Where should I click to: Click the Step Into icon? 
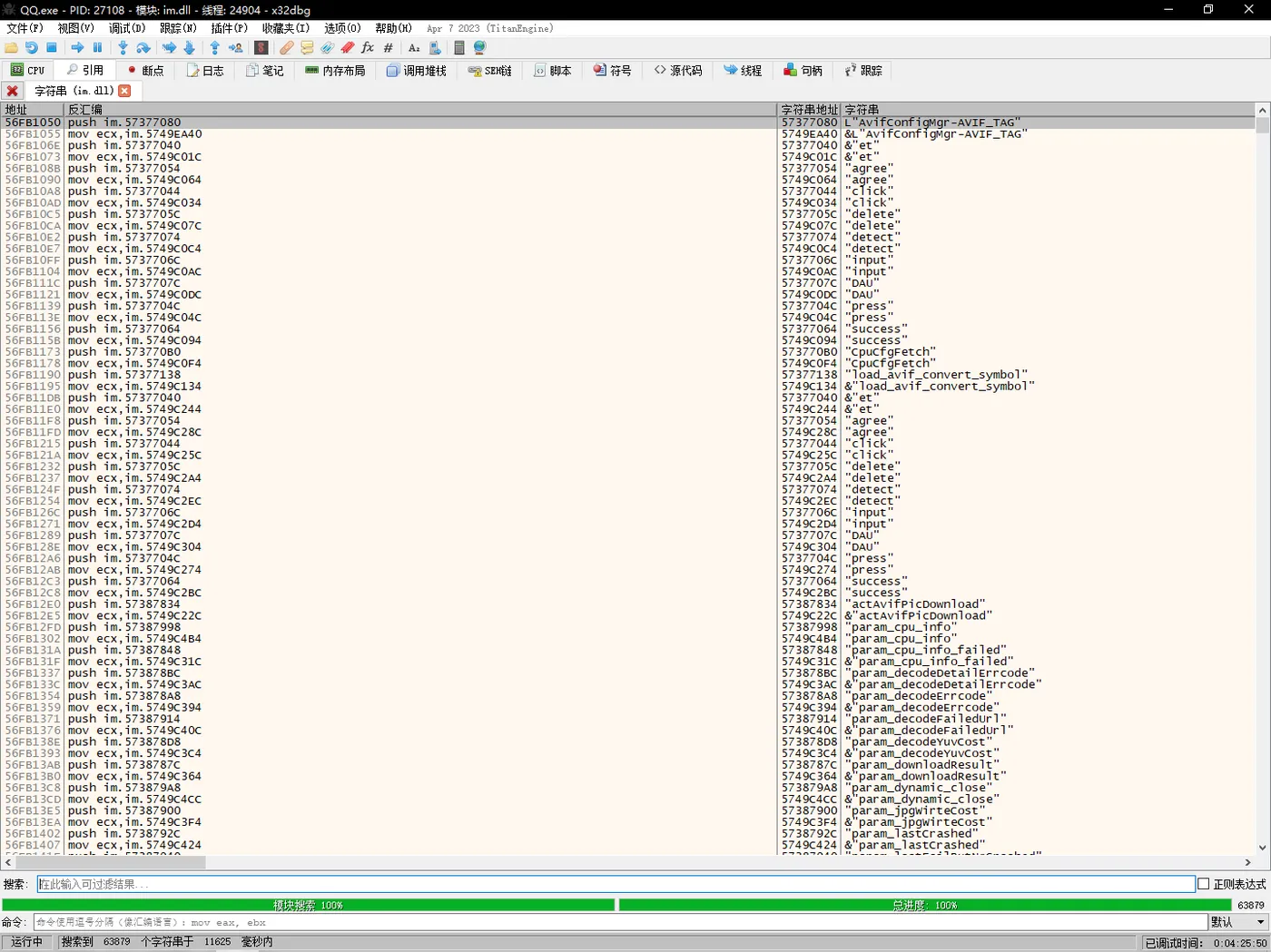pos(123,48)
